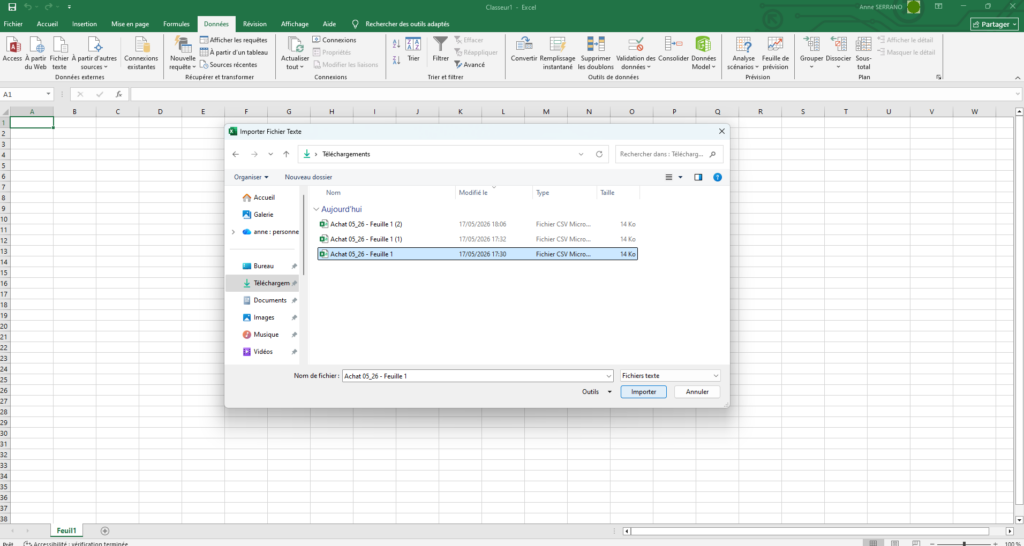Screen dimensions: 1024x546
Task: Add a new sheet with the plus icon
Action: 104,531
